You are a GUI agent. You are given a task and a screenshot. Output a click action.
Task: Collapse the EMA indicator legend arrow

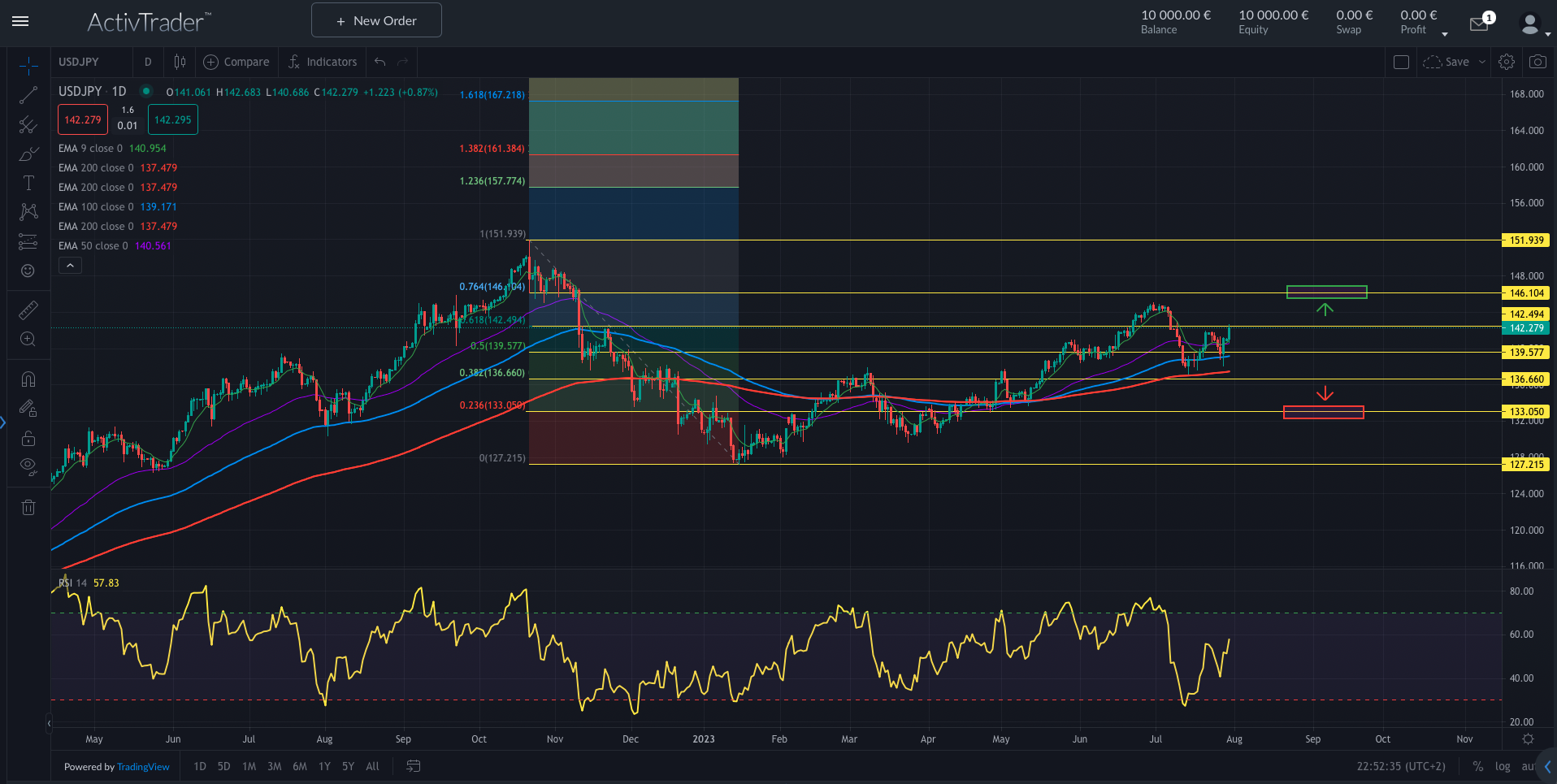(70, 265)
